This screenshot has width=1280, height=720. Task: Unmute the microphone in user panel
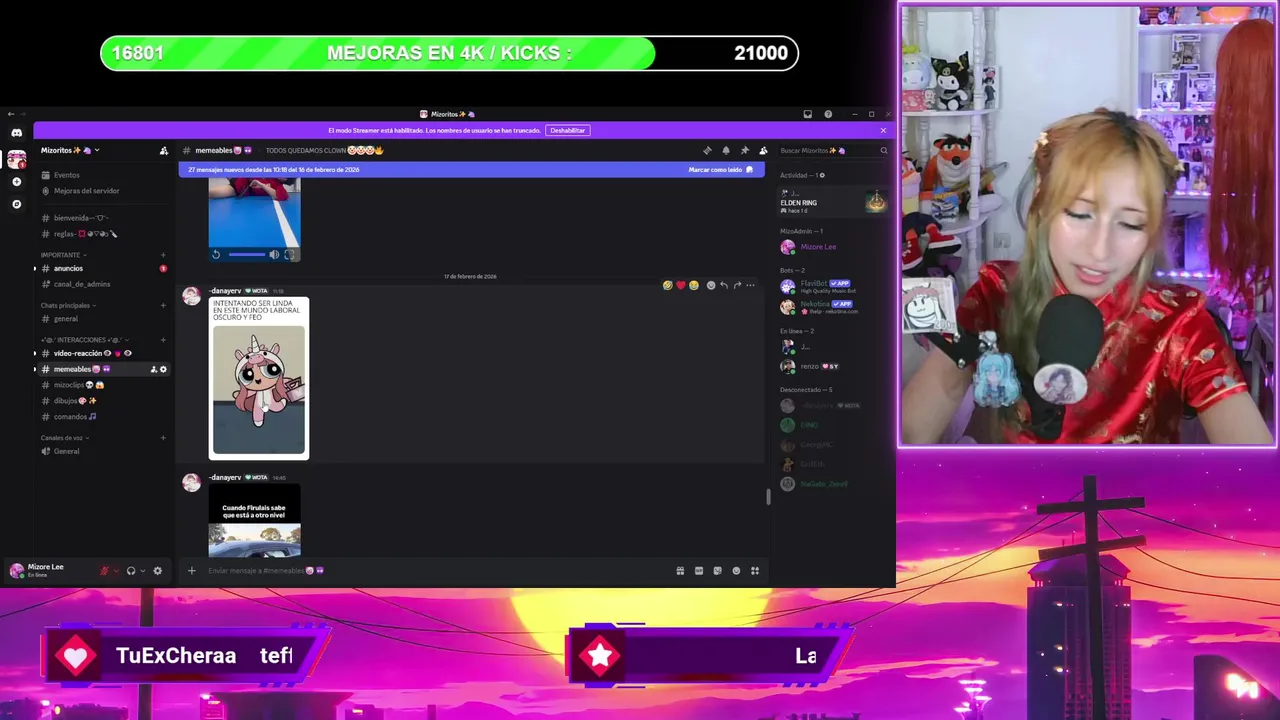[104, 571]
